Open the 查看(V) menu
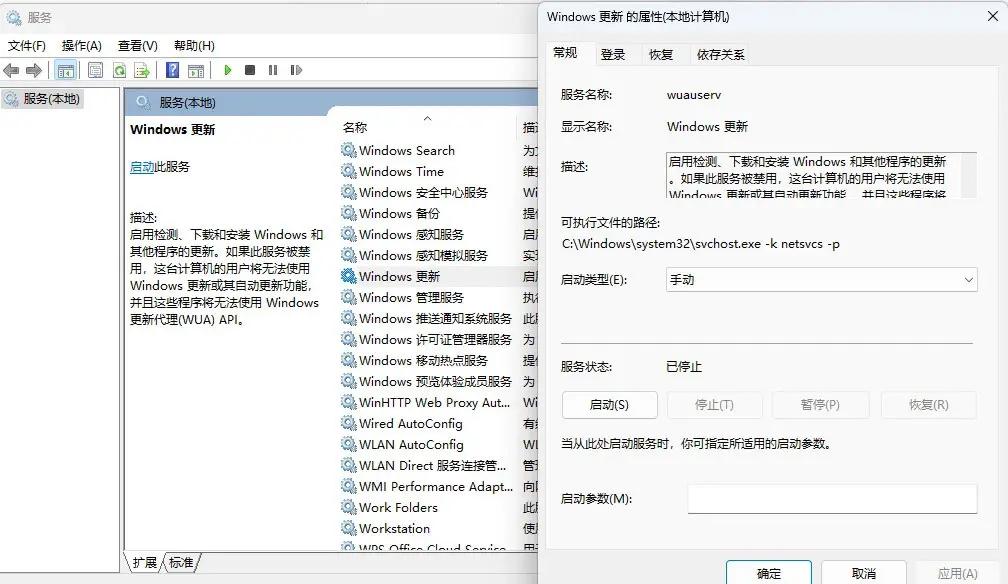 (138, 46)
